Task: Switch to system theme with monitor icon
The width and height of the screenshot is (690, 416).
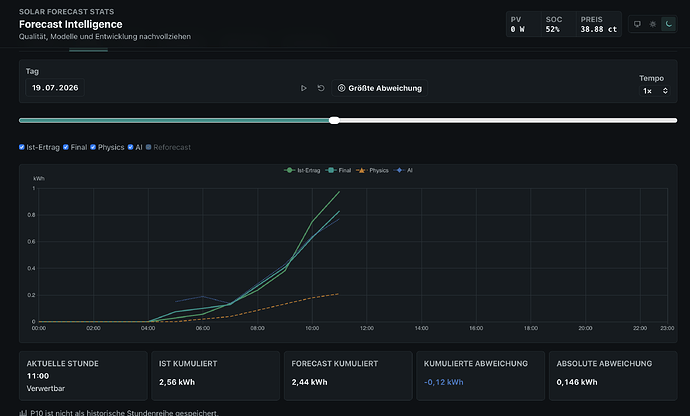Action: coord(637,24)
